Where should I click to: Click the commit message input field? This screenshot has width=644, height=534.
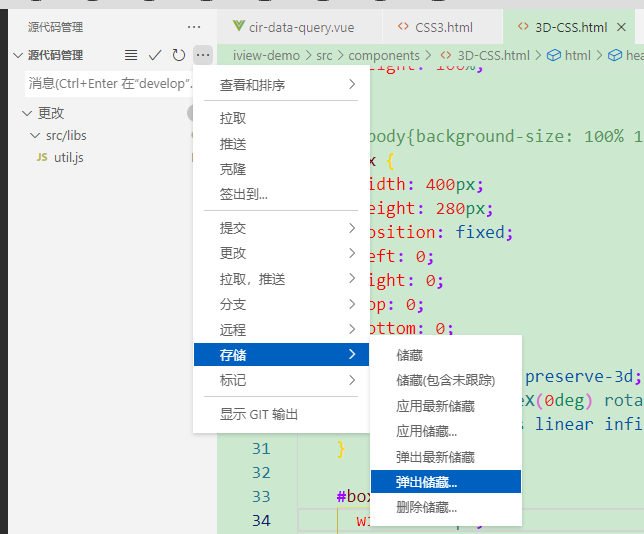(x=109, y=84)
